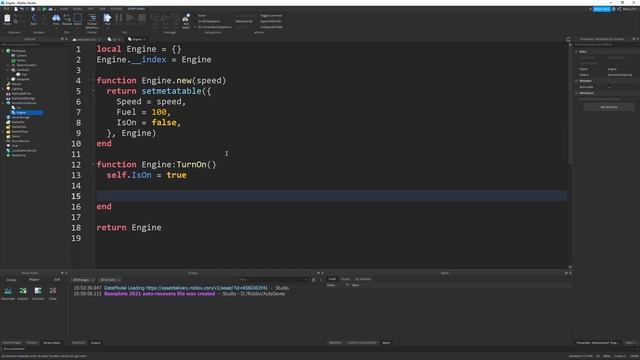Start playtest with the Play icon

point(107,18)
